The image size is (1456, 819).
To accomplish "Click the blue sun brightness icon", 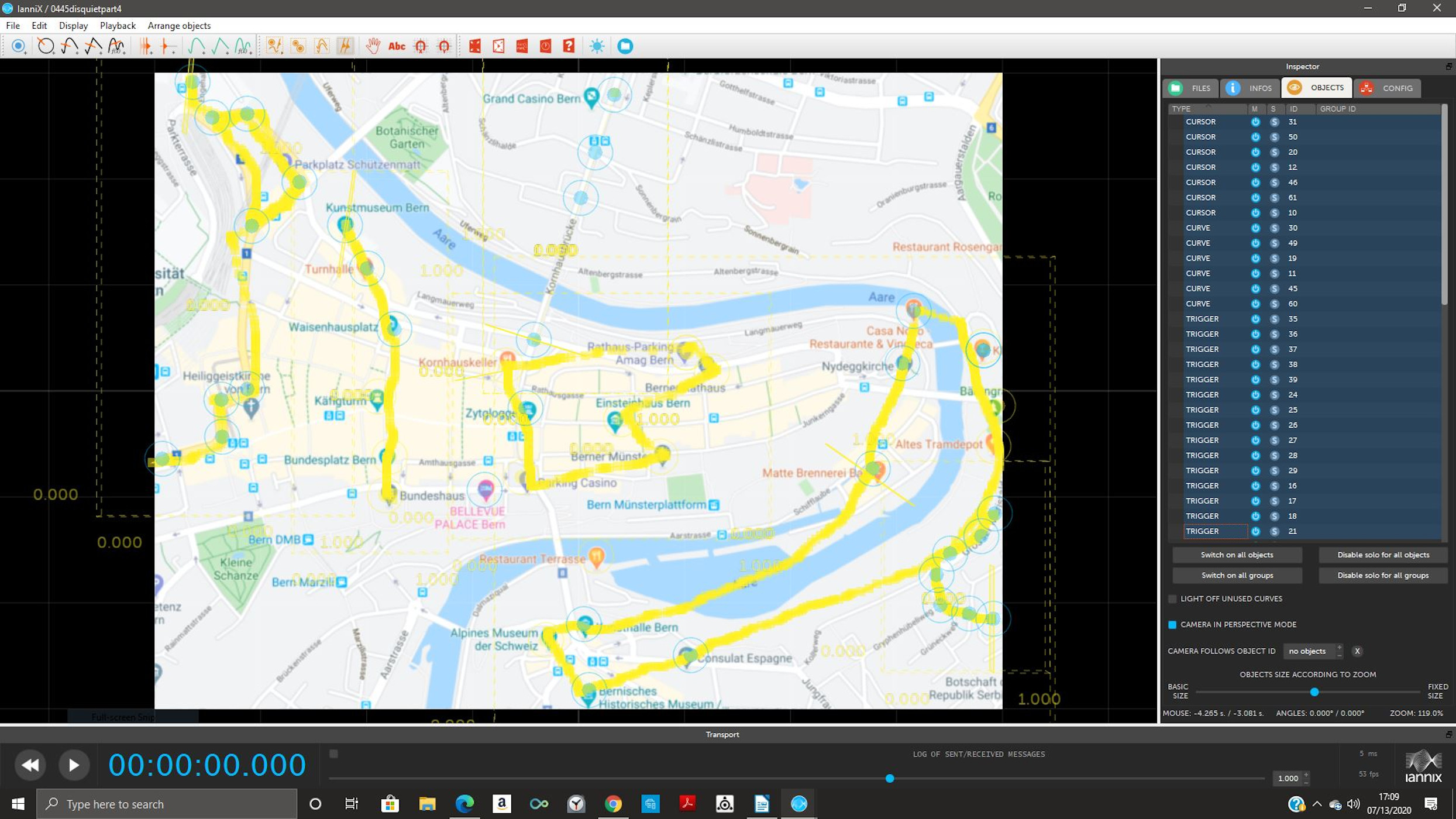I will (x=597, y=46).
